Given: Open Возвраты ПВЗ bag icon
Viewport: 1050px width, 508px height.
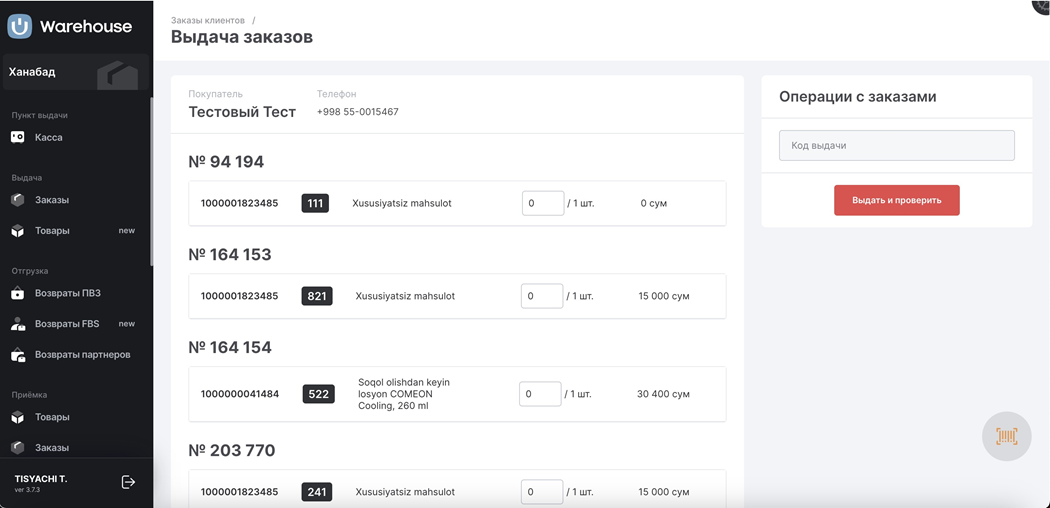Looking at the screenshot, I should tap(18, 293).
